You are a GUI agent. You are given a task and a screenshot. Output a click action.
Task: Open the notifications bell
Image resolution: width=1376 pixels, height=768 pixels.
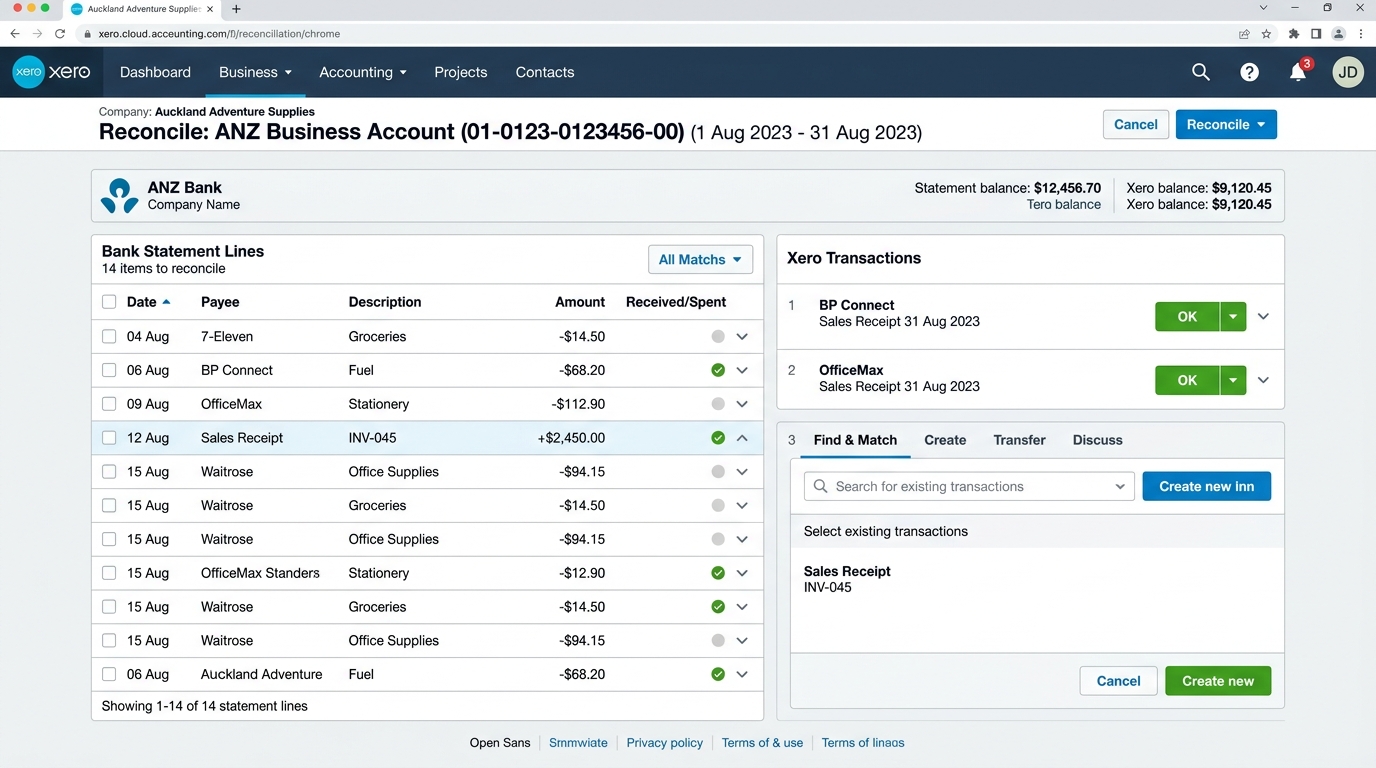click(x=1298, y=72)
